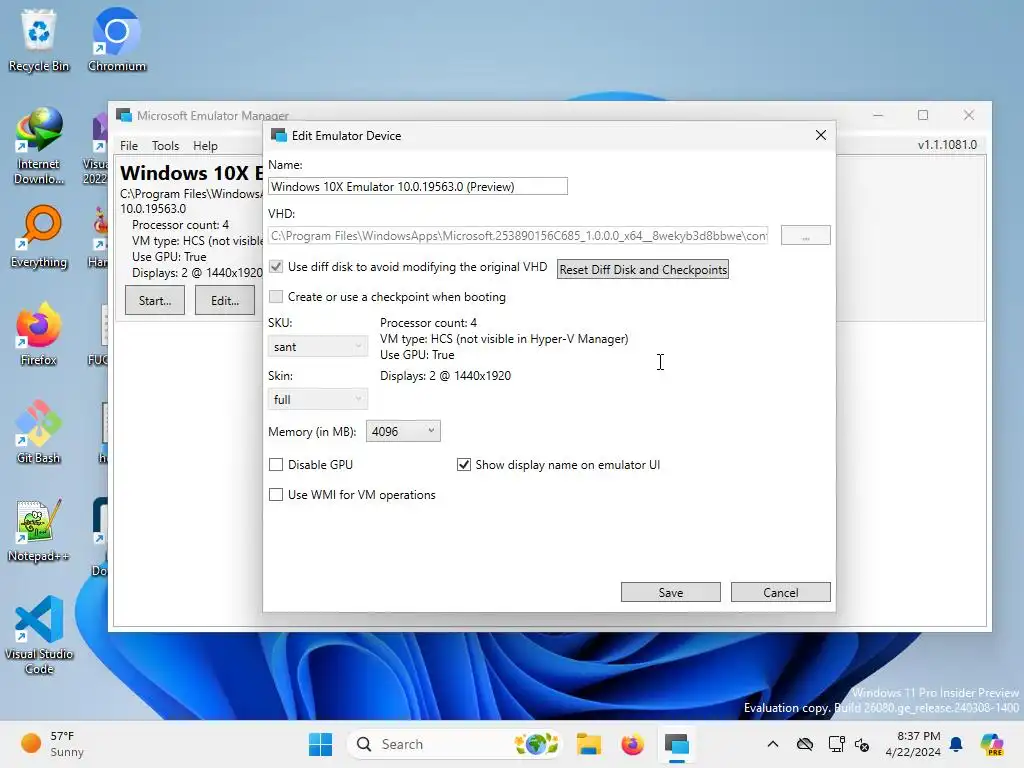This screenshot has width=1024, height=768.
Task: Click version label v1.1.1081.0
Action: coord(947,144)
